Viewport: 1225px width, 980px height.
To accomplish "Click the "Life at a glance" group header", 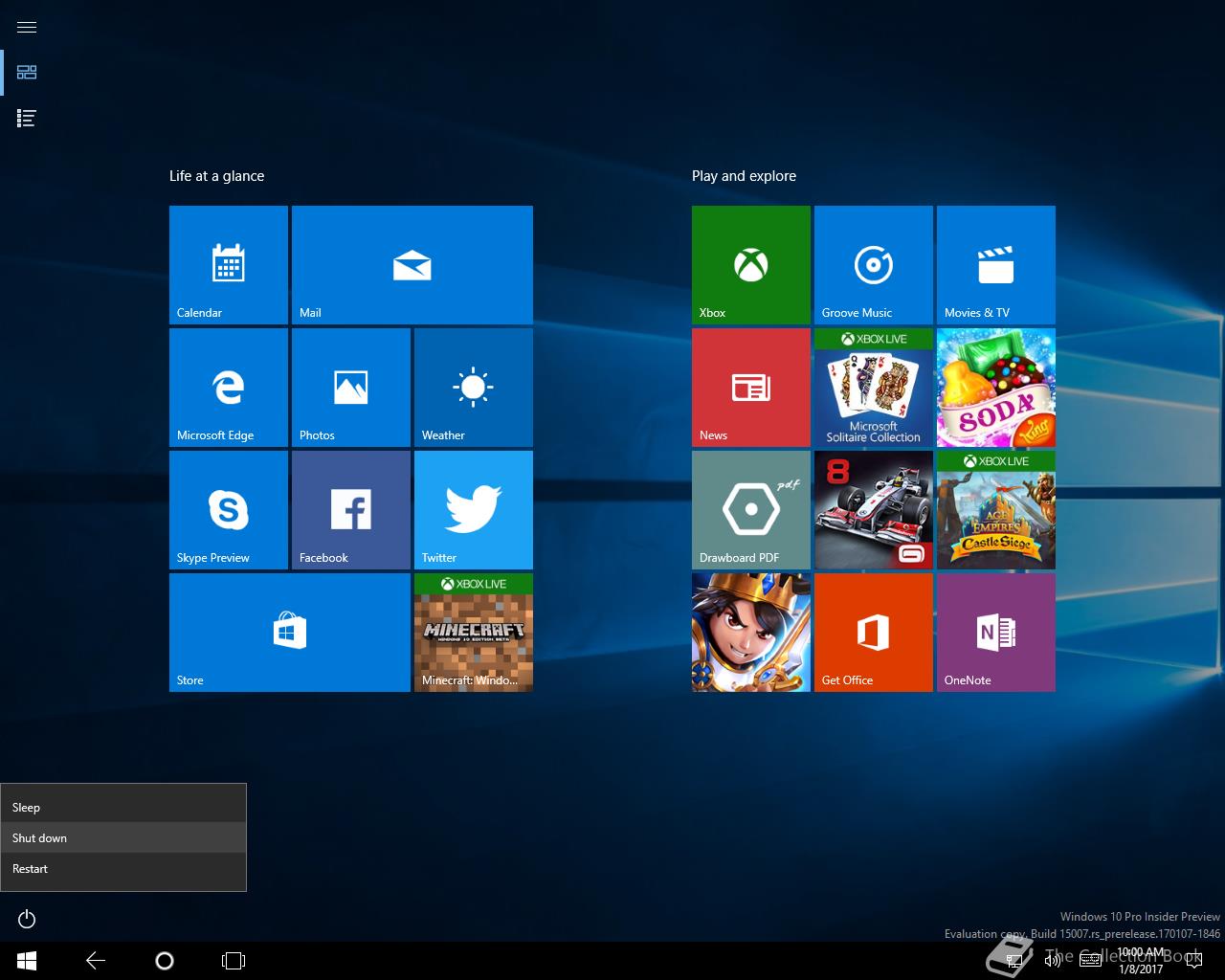I will coord(216,176).
